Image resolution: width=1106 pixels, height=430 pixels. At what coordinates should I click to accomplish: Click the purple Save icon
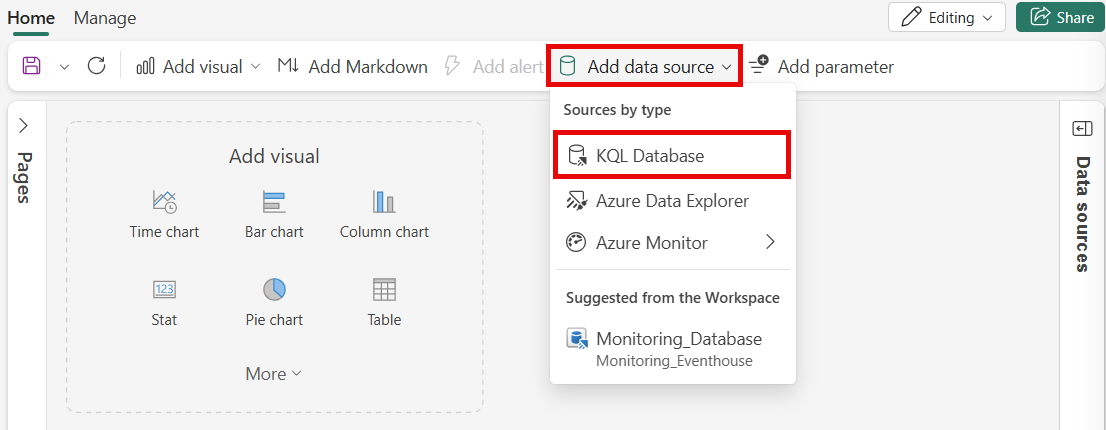(x=32, y=66)
